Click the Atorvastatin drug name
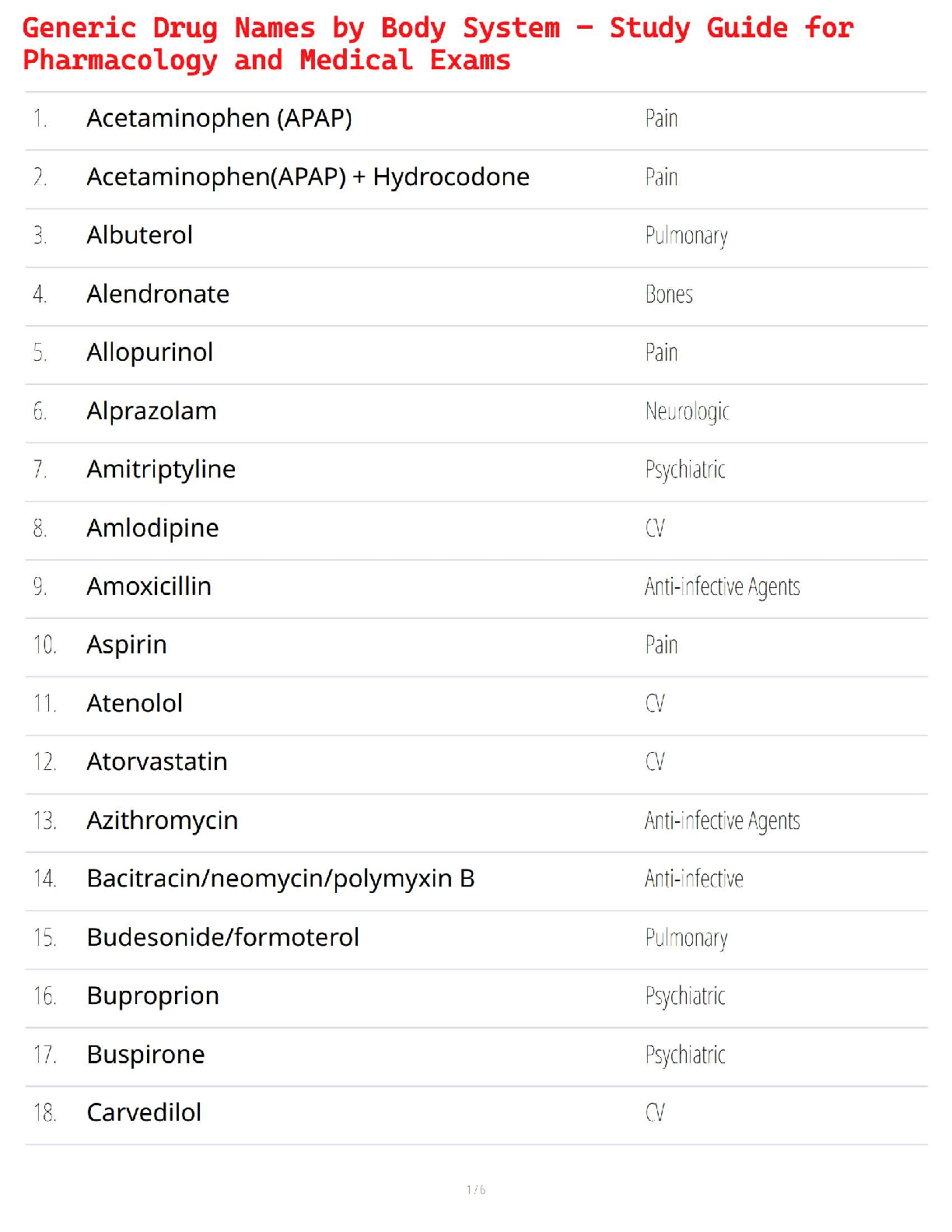Screen dimensions: 952x1232 click(157, 761)
